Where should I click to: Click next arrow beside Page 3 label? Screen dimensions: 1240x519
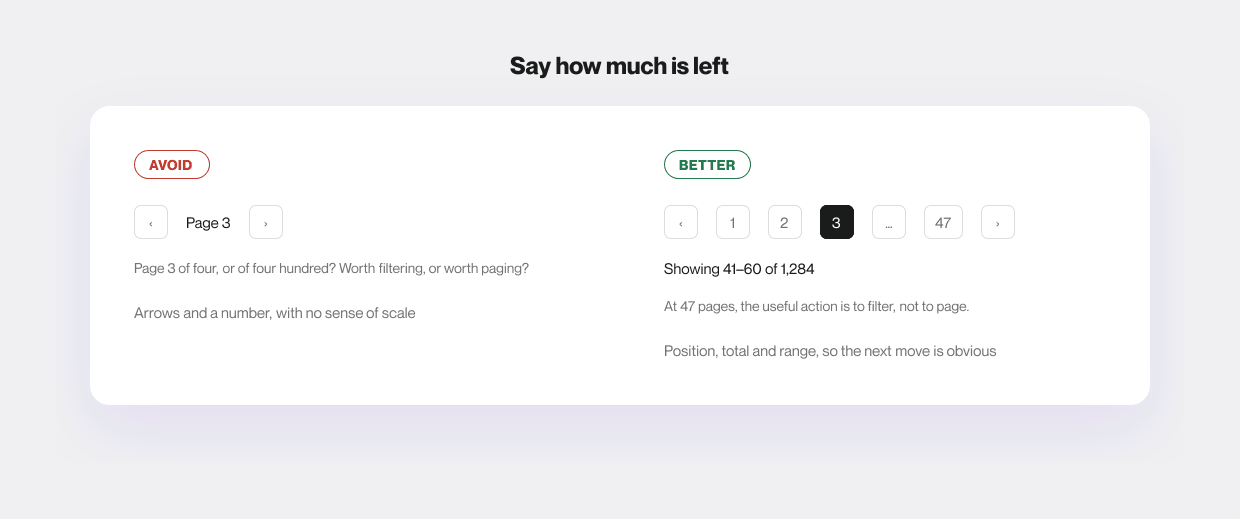pyautogui.click(x=266, y=222)
